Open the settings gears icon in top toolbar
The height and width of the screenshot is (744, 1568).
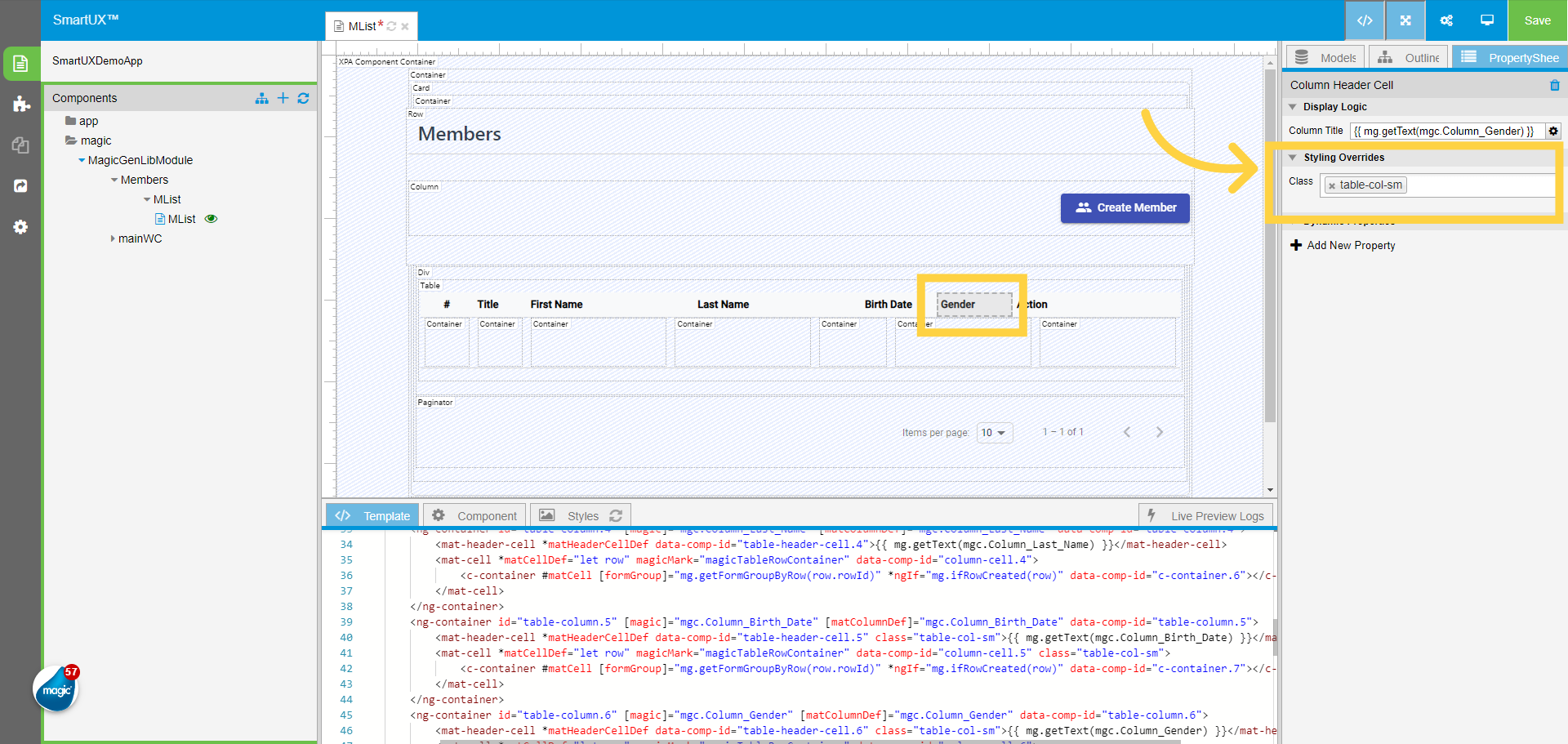[x=1445, y=20]
